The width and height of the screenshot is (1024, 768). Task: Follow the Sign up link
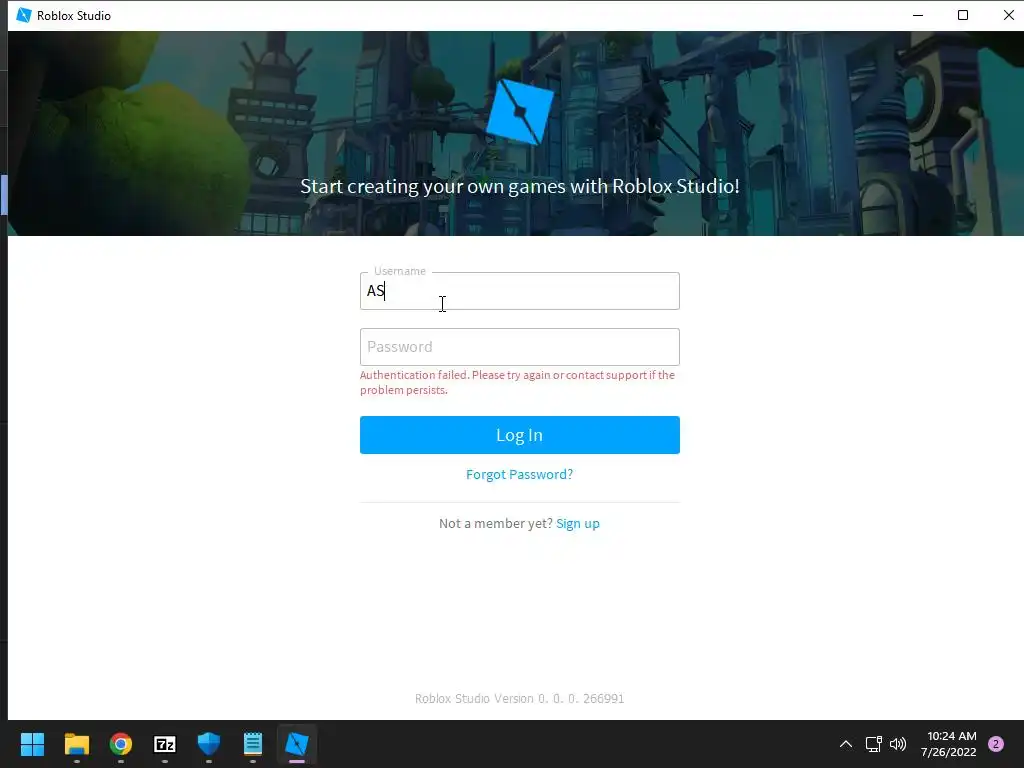(x=578, y=524)
